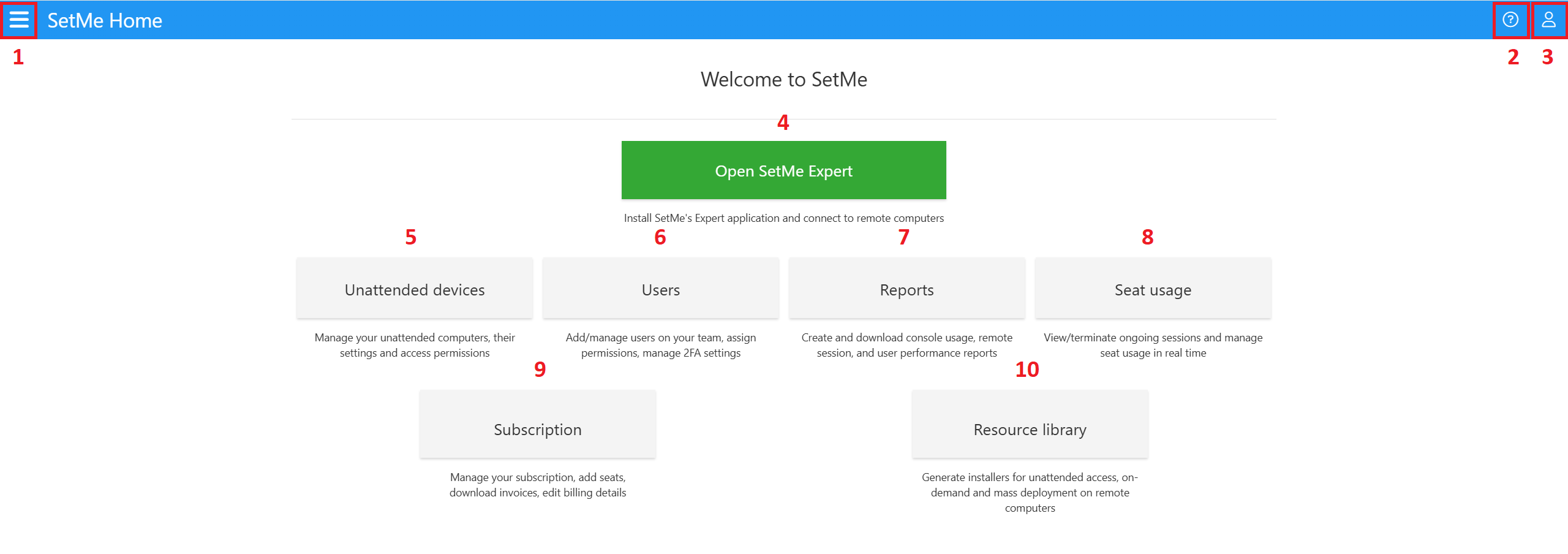Open the Unattended devices tile
Screen dimensions: 1568x554
[x=415, y=289]
